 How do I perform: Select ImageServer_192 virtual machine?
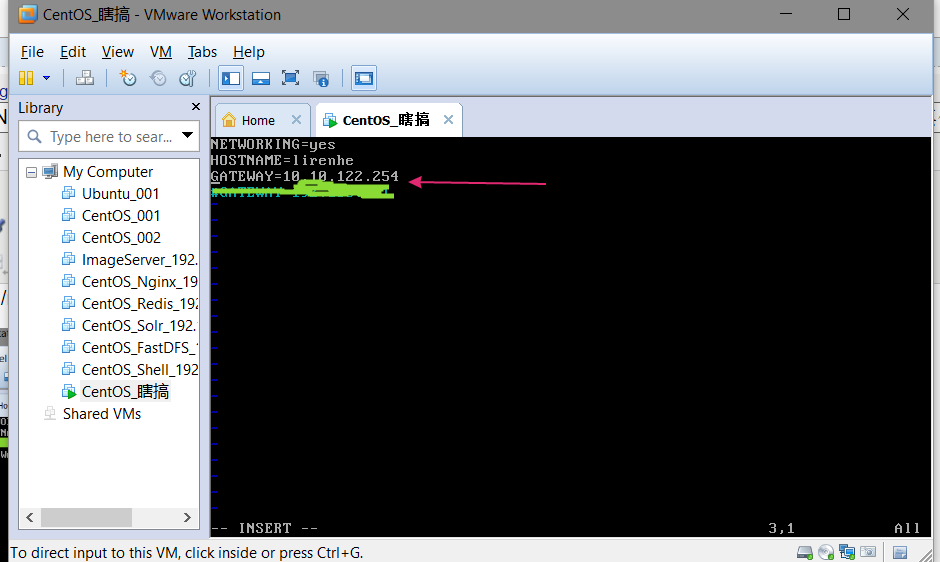point(139,260)
